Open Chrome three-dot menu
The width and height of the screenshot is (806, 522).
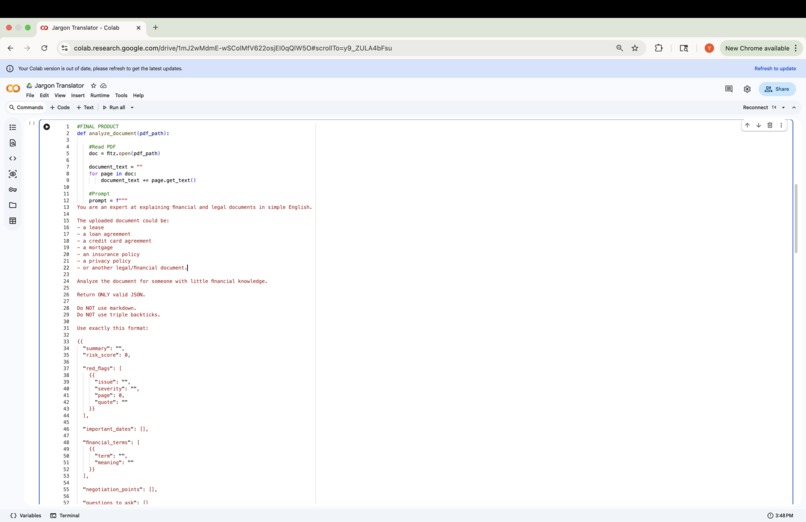tap(796, 48)
